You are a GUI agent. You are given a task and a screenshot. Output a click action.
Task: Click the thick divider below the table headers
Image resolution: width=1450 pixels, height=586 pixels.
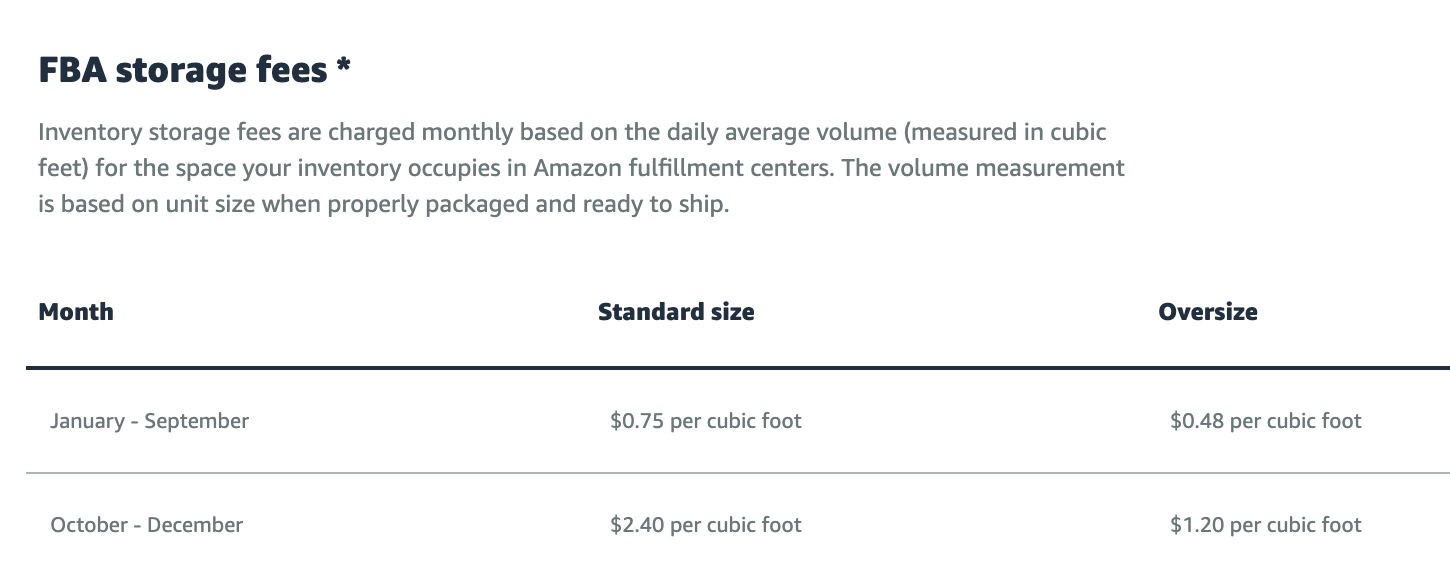click(738, 368)
